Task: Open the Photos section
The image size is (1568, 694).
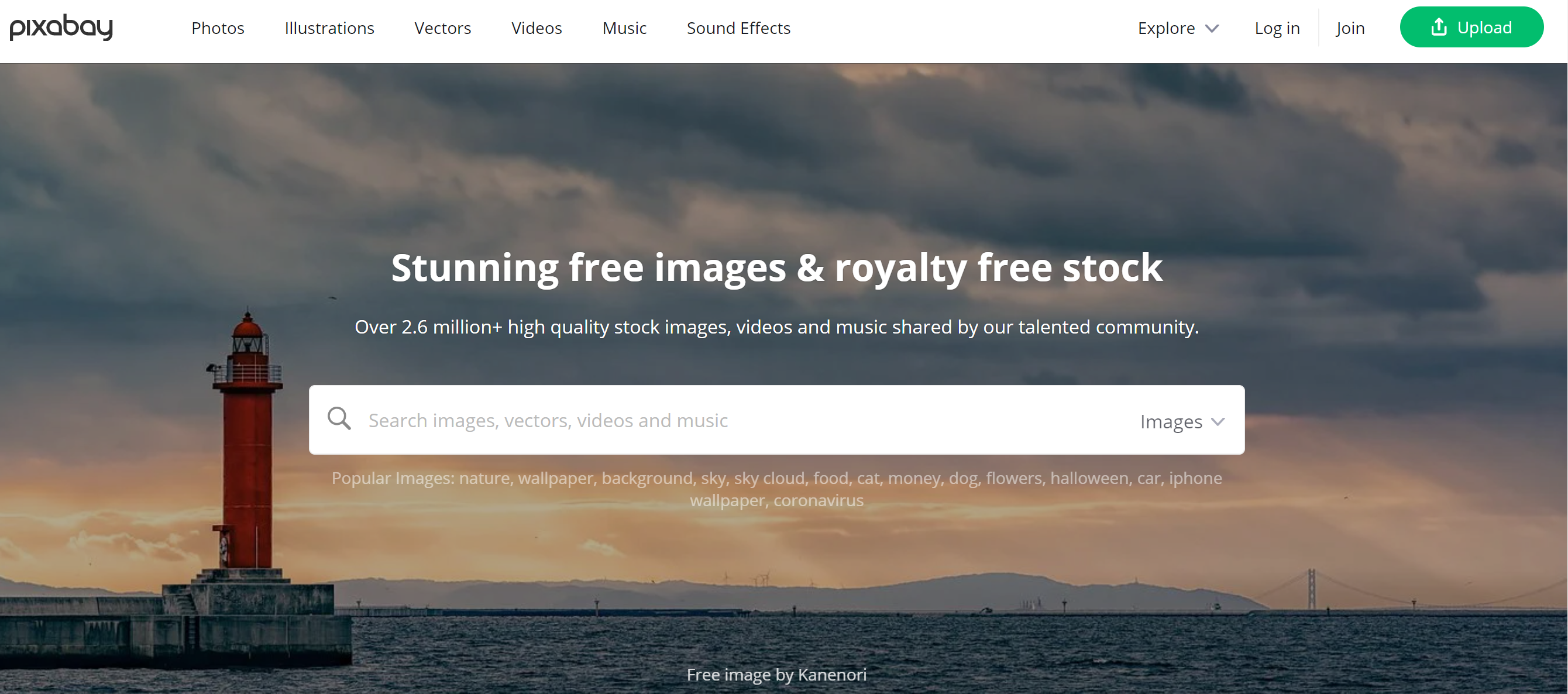Action: coord(217,28)
